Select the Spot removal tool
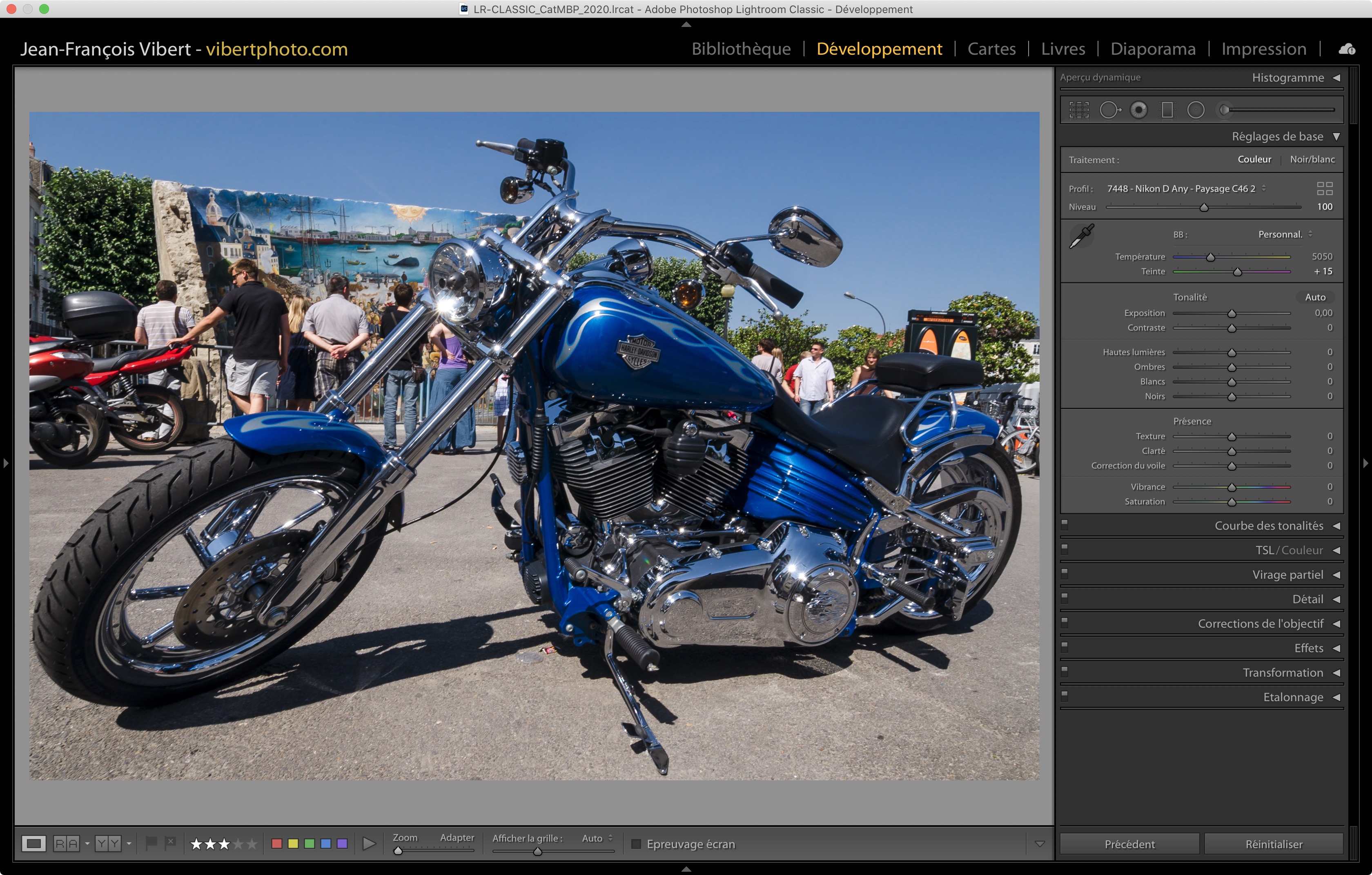Screen dimensions: 1372x875 click(1109, 110)
